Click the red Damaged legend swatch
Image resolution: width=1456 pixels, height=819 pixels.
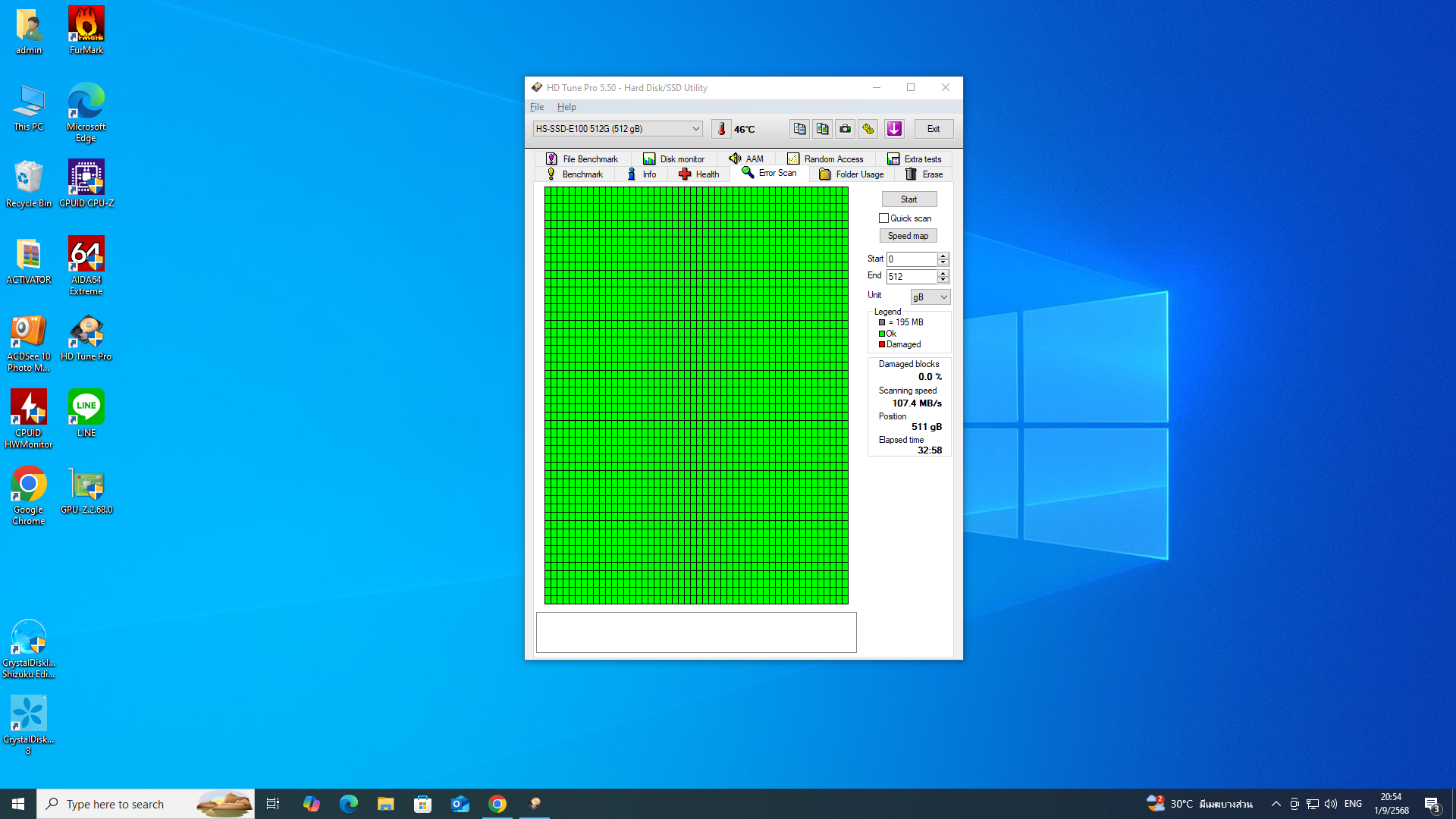point(882,344)
